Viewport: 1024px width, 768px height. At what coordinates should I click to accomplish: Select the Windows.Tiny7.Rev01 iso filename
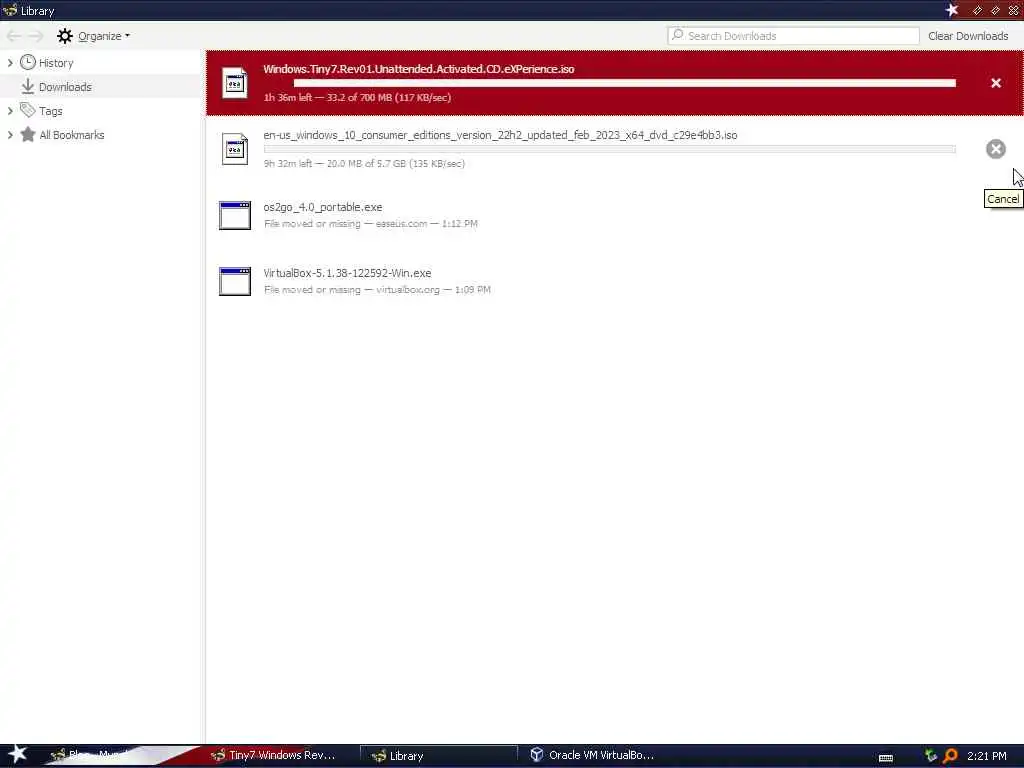pos(419,69)
